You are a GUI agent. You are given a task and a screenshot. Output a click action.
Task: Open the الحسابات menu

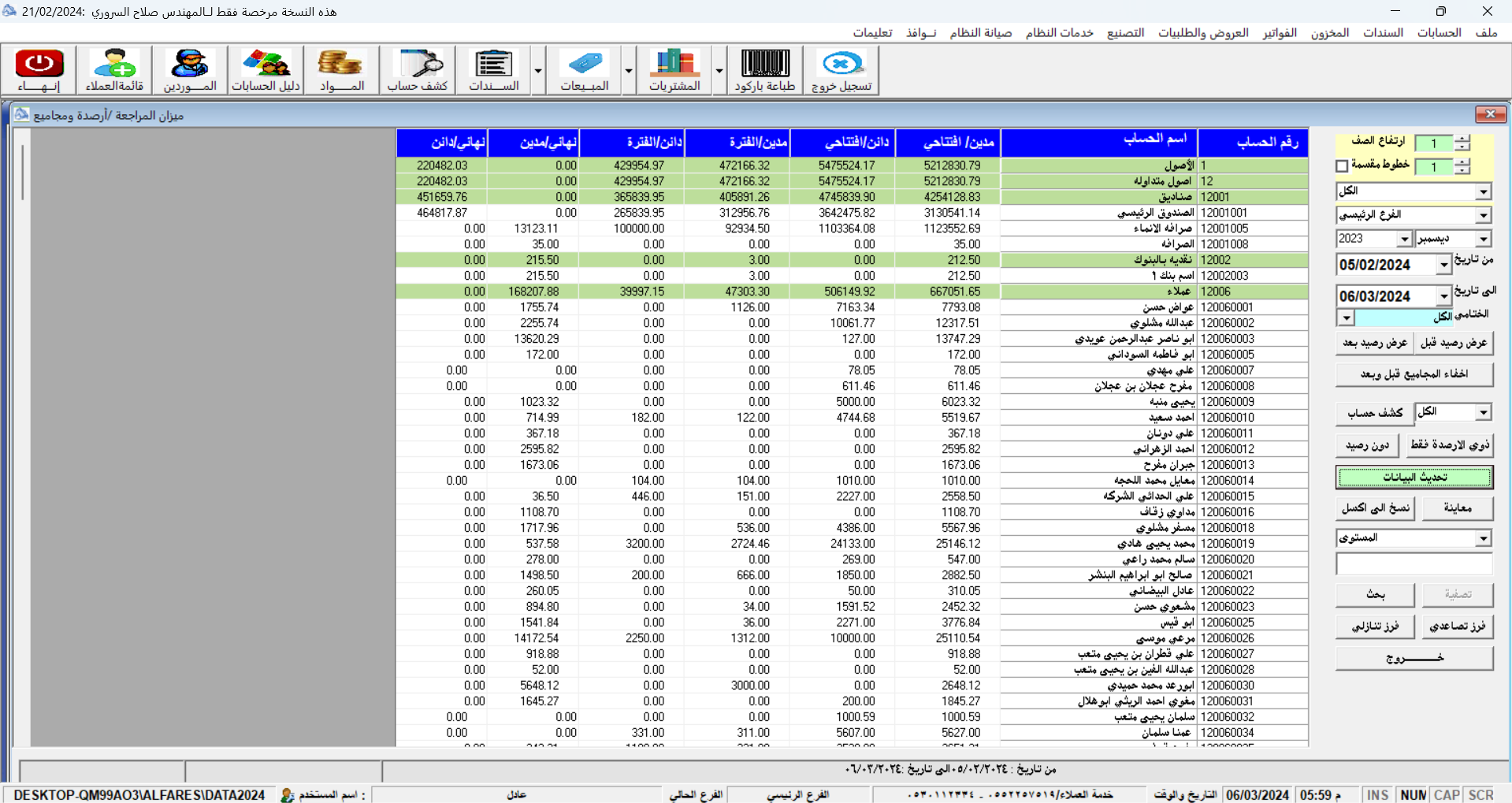tap(1440, 32)
